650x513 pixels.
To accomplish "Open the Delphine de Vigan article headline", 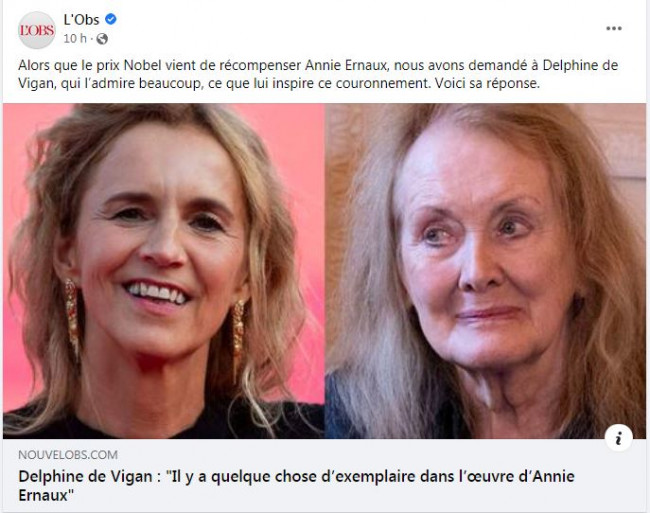I will click(296, 485).
